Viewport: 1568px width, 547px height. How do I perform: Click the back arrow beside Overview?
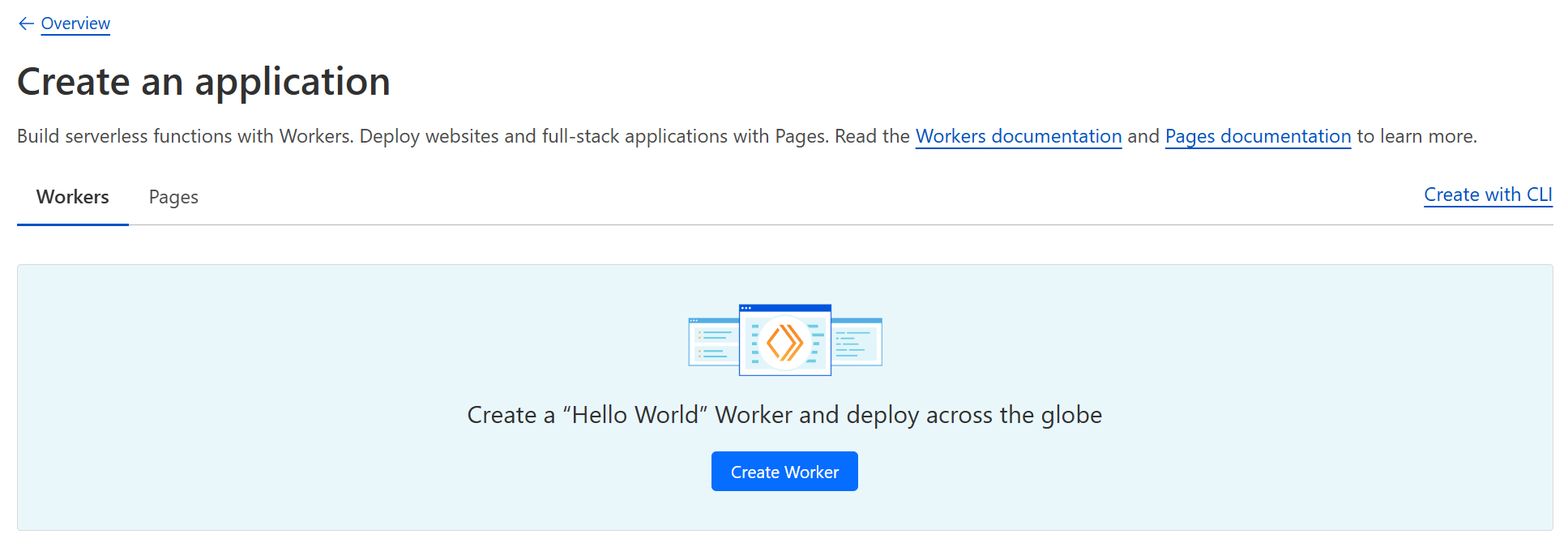click(26, 24)
